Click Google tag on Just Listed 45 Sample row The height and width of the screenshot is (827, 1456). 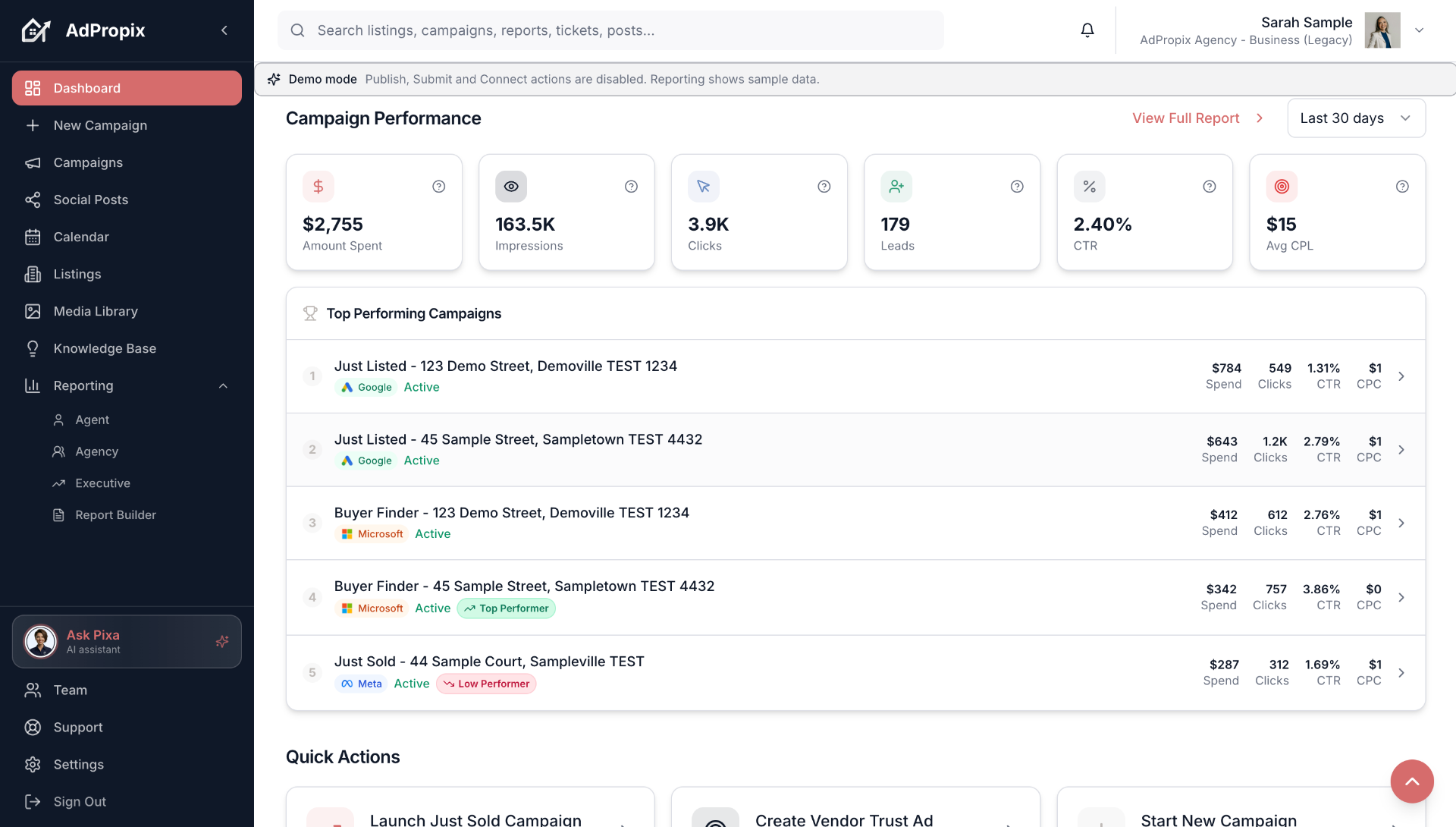click(366, 461)
